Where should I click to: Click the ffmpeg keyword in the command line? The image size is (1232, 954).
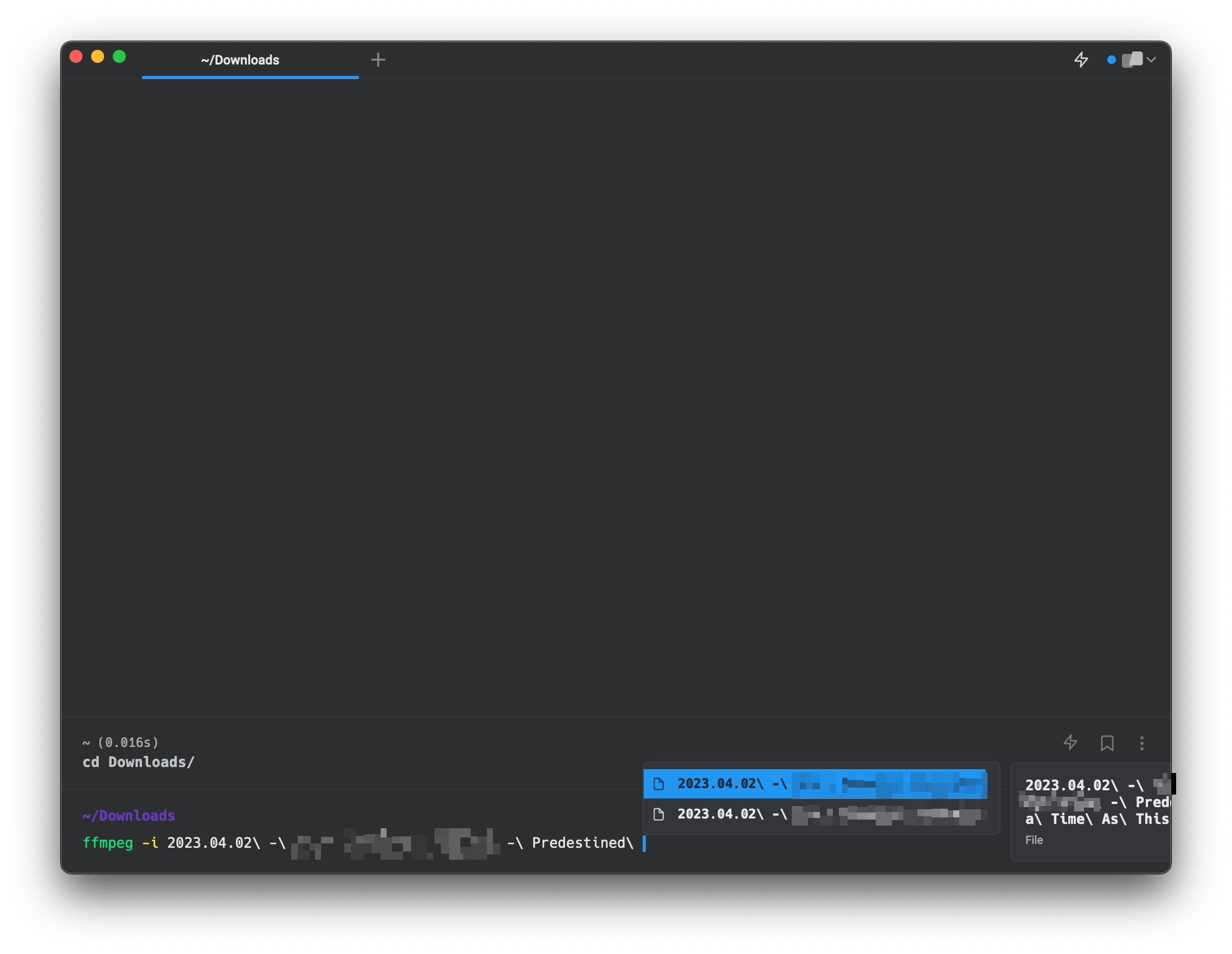(108, 843)
